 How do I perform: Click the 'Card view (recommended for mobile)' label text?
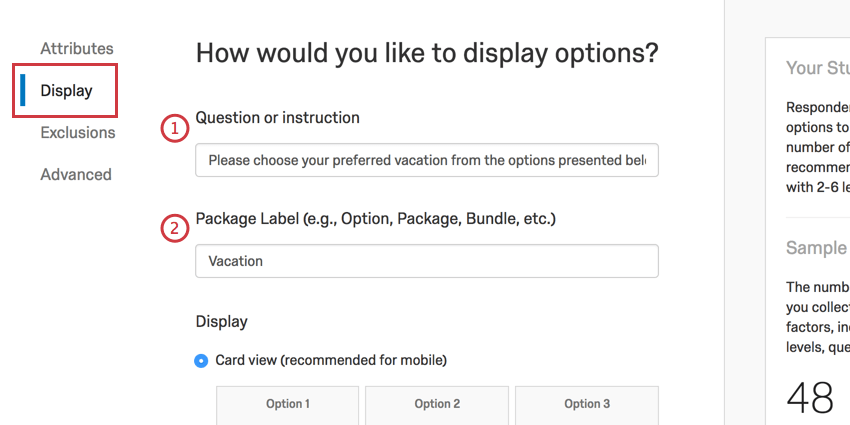tap(331, 360)
